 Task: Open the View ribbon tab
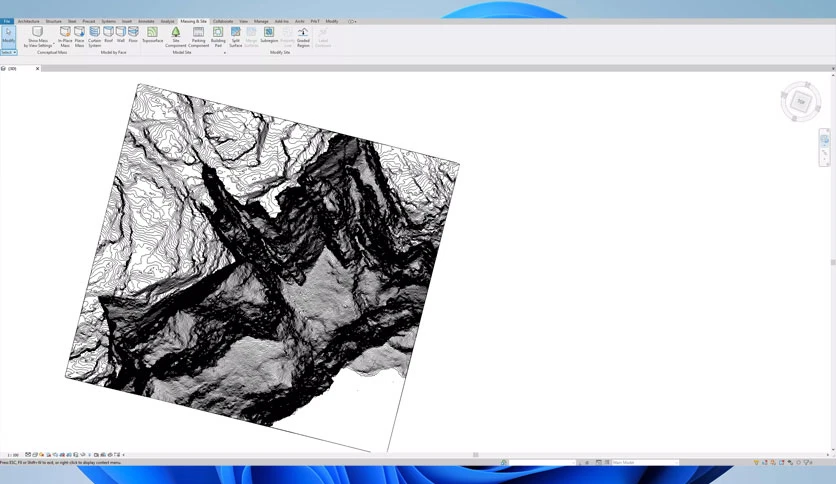[x=243, y=21]
